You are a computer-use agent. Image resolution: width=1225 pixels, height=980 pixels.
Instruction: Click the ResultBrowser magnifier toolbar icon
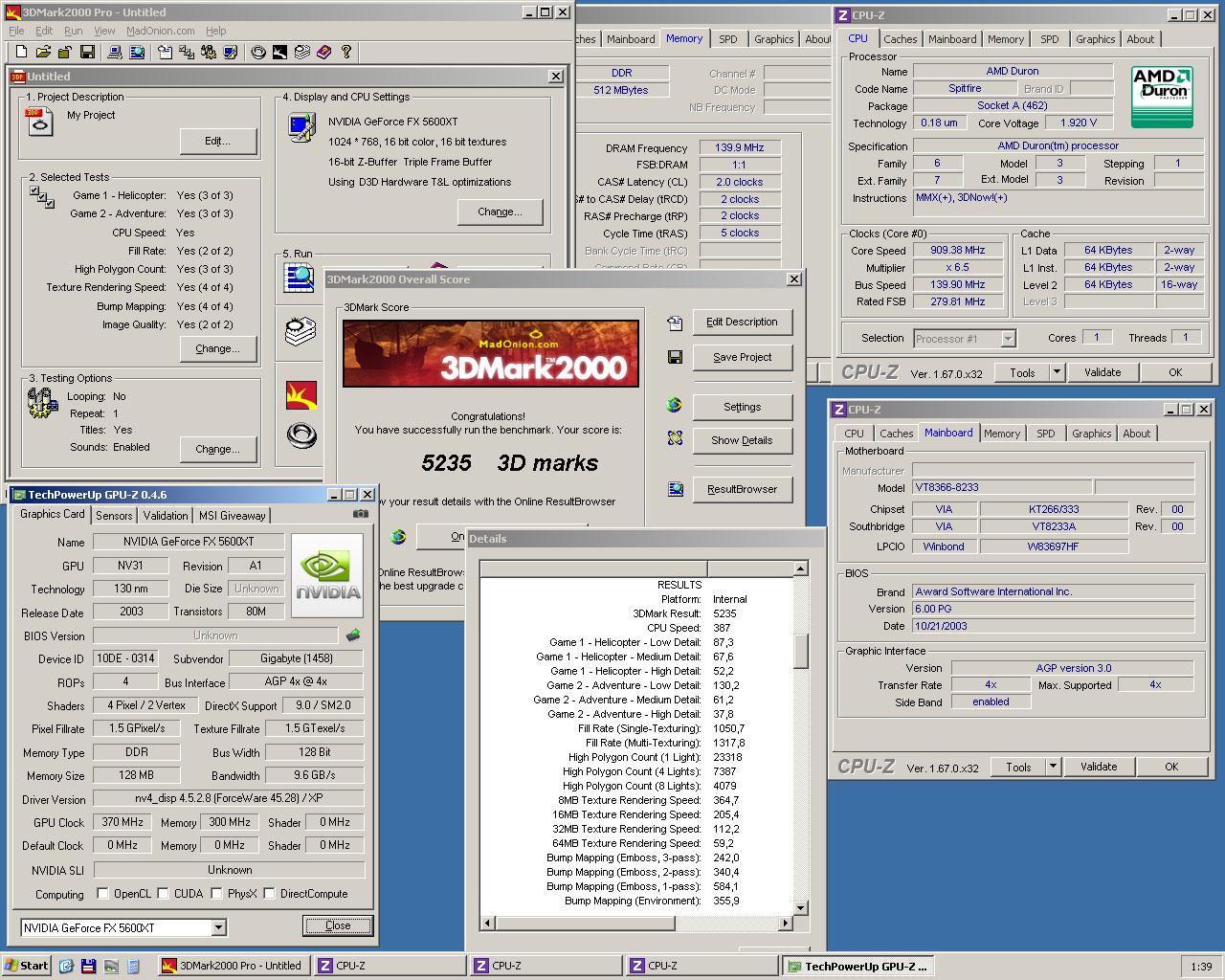point(135,52)
